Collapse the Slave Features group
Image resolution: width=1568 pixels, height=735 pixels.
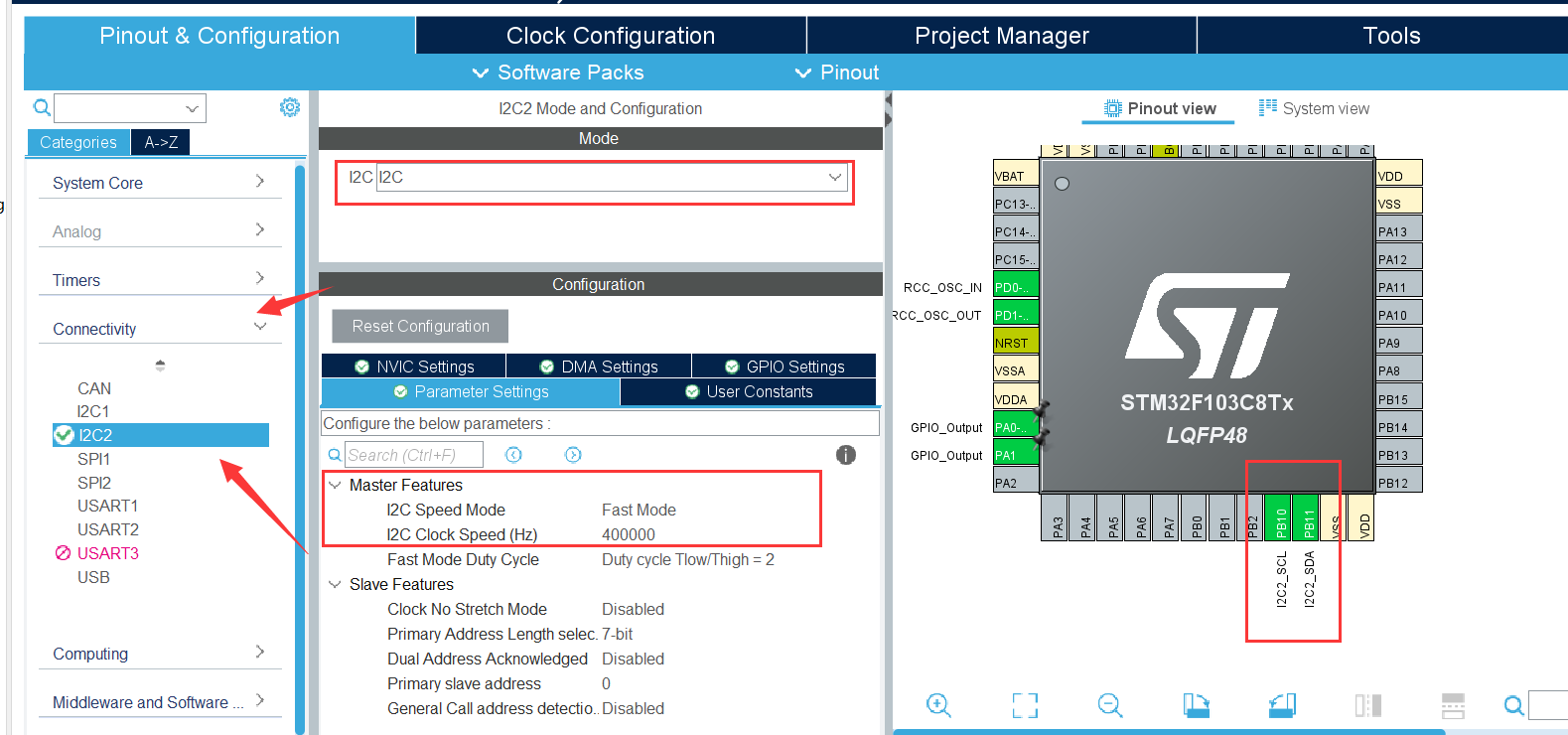pyautogui.click(x=335, y=584)
